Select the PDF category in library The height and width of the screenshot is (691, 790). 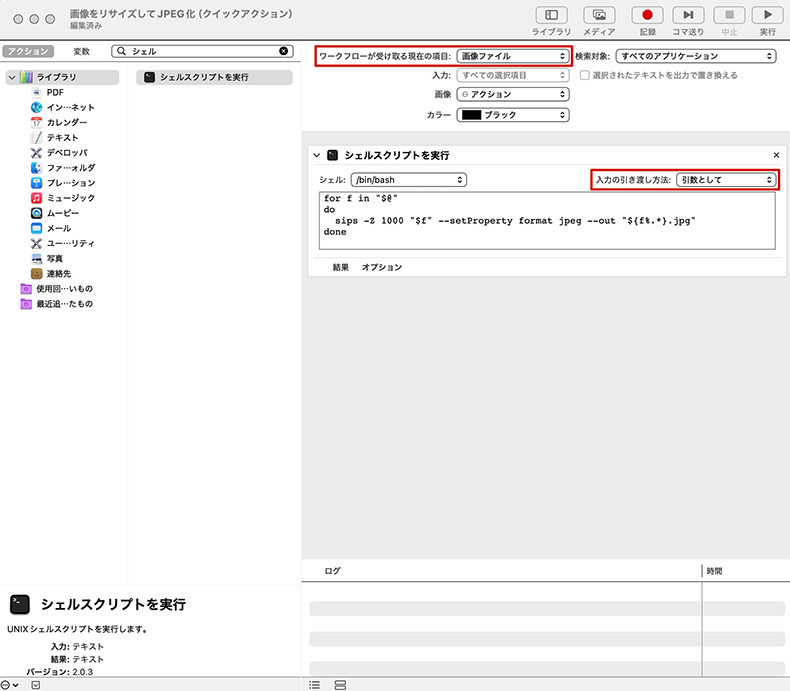55,92
